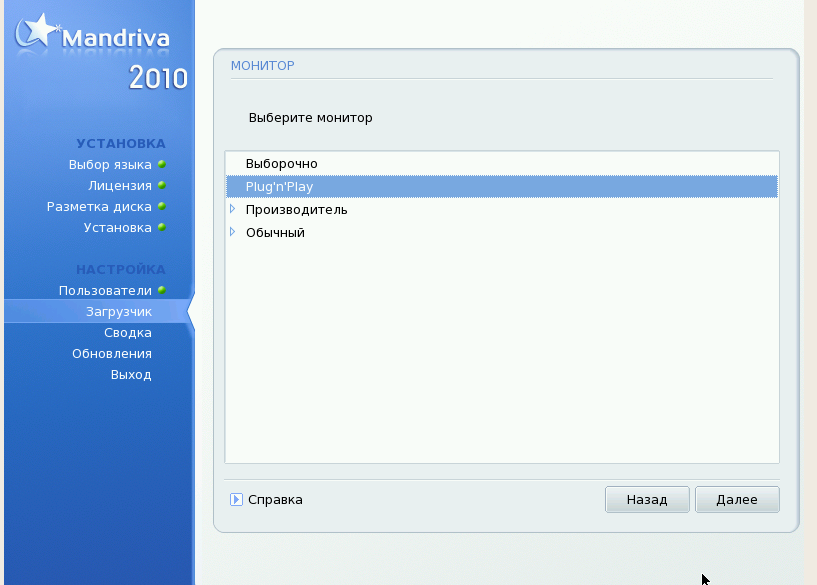The image size is (817, 585).
Task: Open Справка help icon
Action: (236, 500)
